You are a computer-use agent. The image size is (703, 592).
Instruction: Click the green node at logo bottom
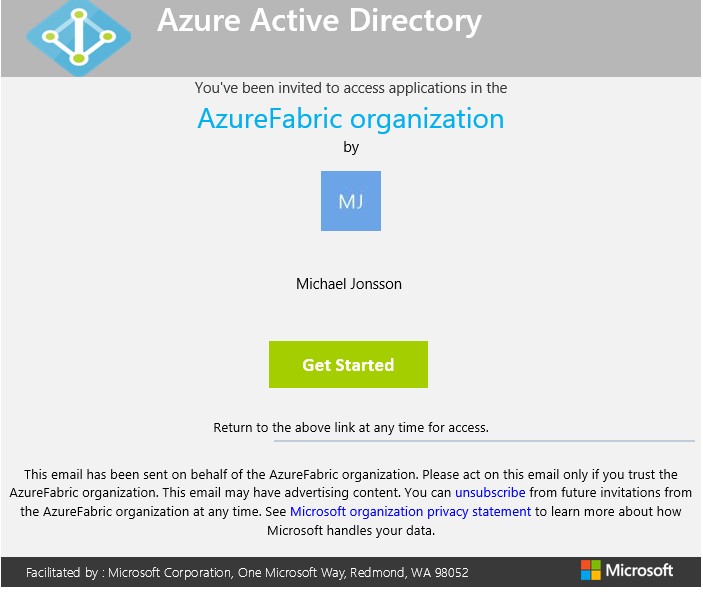coord(78,58)
